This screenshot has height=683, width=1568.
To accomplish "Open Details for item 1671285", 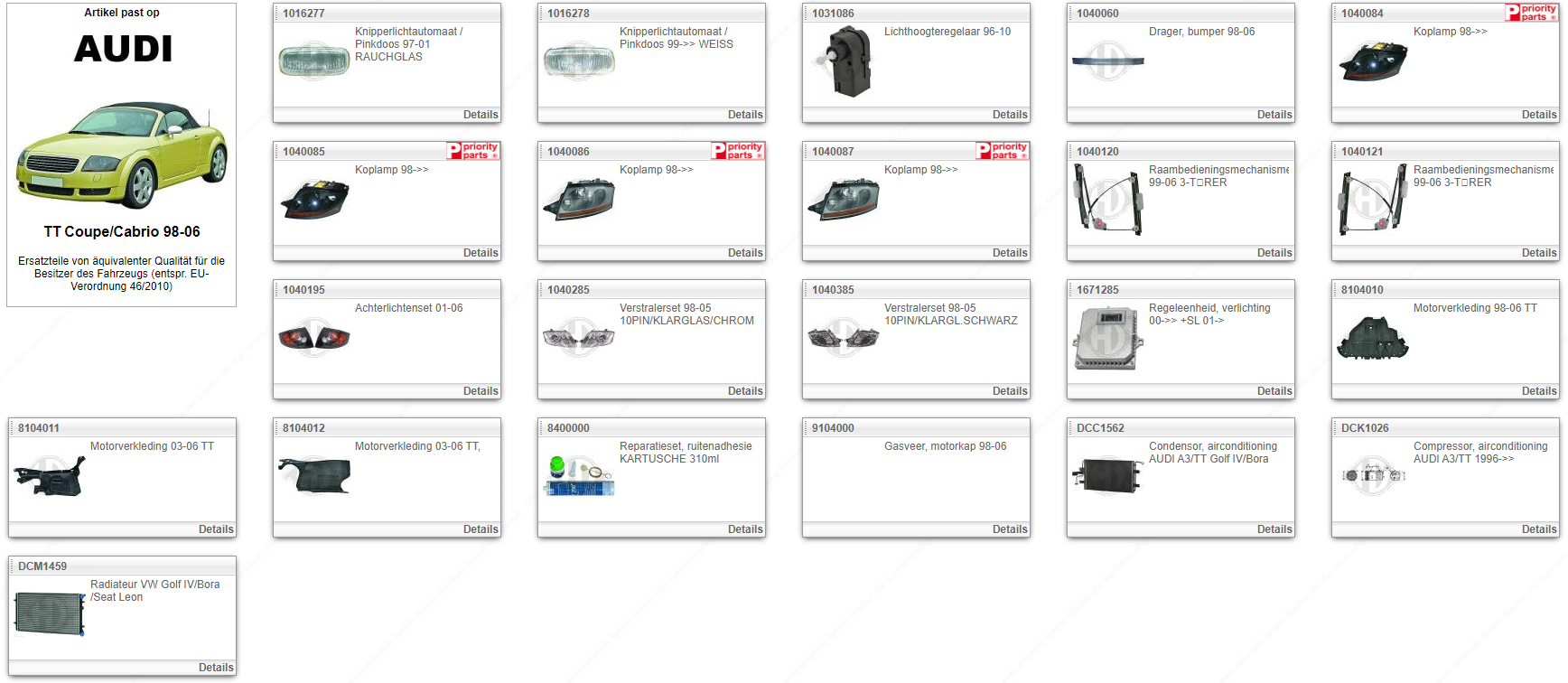I will coord(1274,391).
